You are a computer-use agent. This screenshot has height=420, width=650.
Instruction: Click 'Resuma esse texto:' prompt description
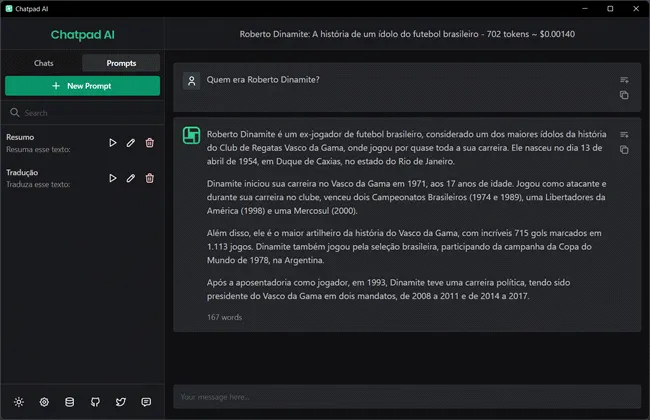click(38, 149)
